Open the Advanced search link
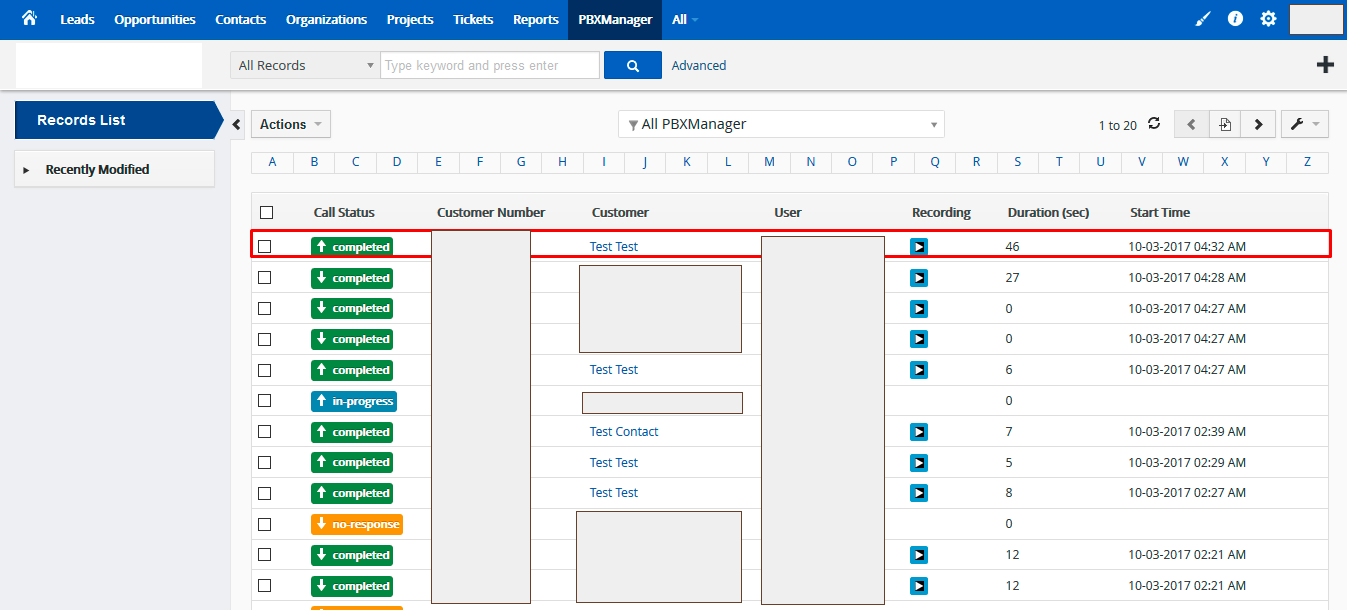This screenshot has height=610, width=1347. [x=698, y=64]
